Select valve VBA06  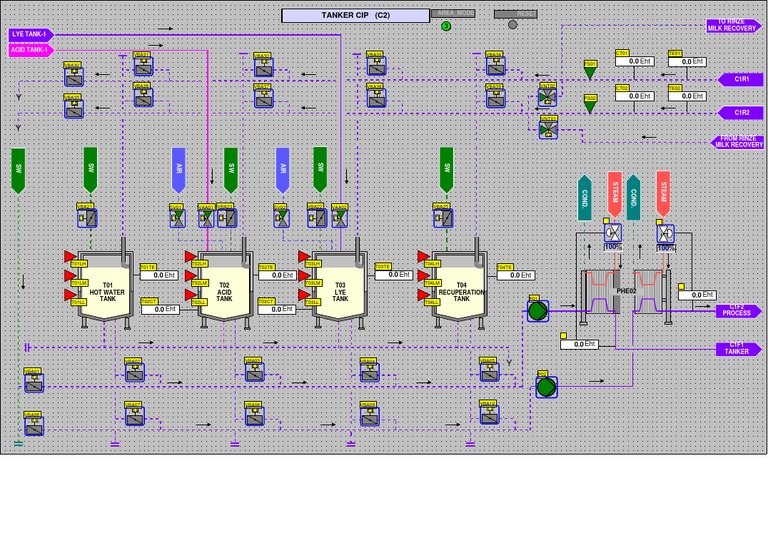(34, 426)
